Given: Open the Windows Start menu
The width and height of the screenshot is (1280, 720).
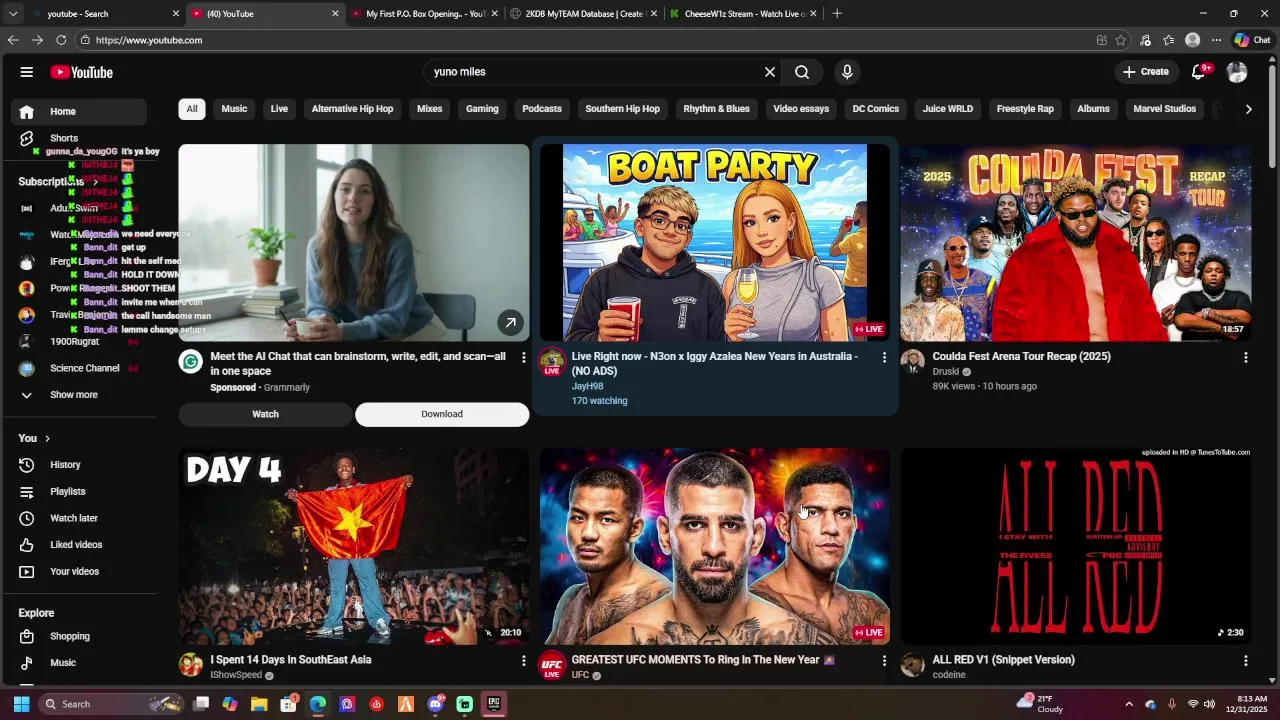Looking at the screenshot, I should [21, 704].
